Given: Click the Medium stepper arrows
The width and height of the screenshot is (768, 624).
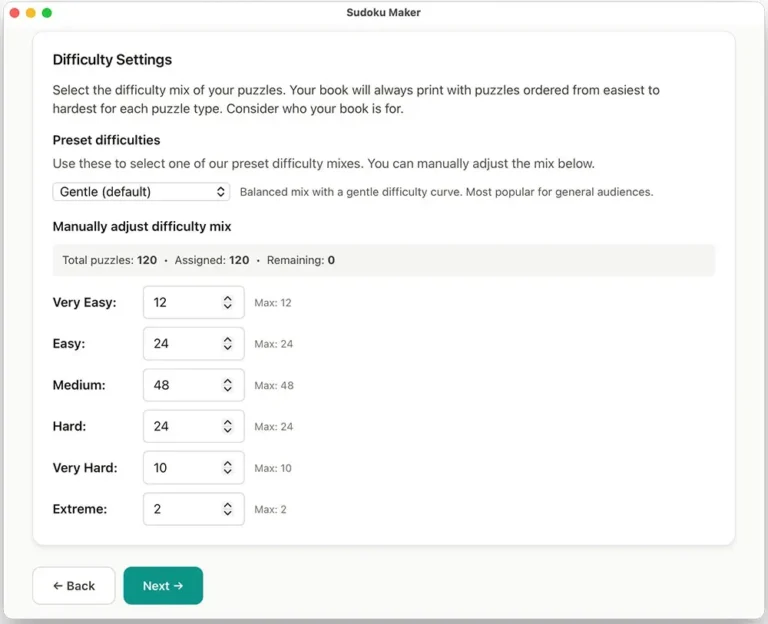Looking at the screenshot, I should point(228,385).
